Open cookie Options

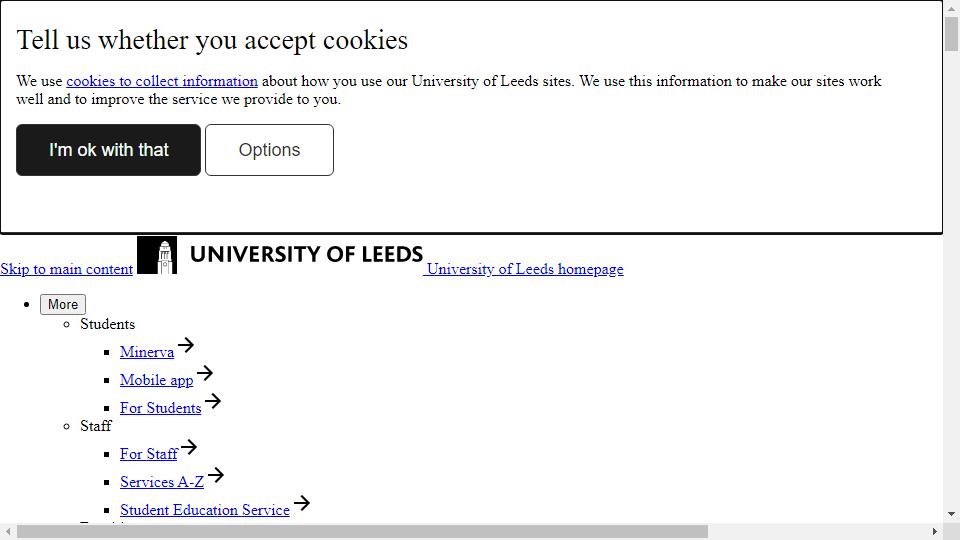click(x=269, y=150)
